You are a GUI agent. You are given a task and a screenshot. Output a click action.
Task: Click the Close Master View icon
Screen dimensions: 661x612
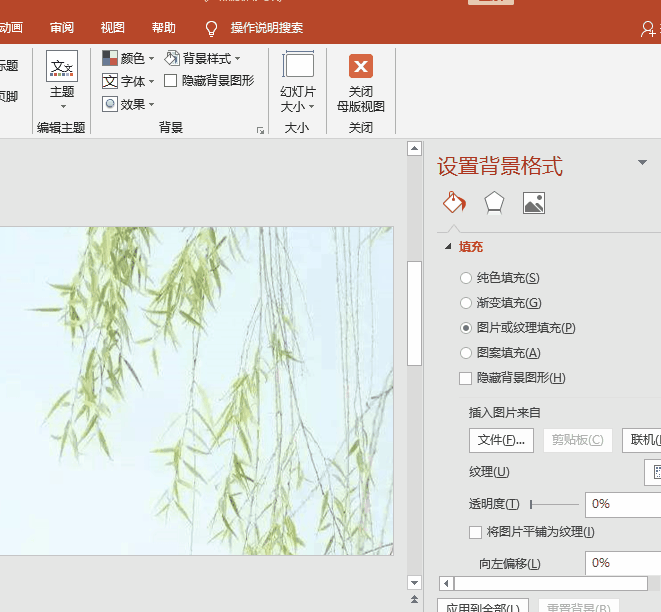[361, 67]
